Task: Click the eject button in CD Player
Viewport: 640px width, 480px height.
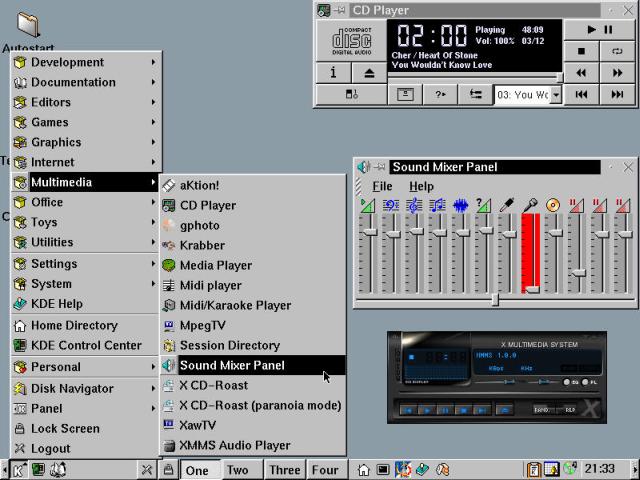Action: click(x=369, y=73)
